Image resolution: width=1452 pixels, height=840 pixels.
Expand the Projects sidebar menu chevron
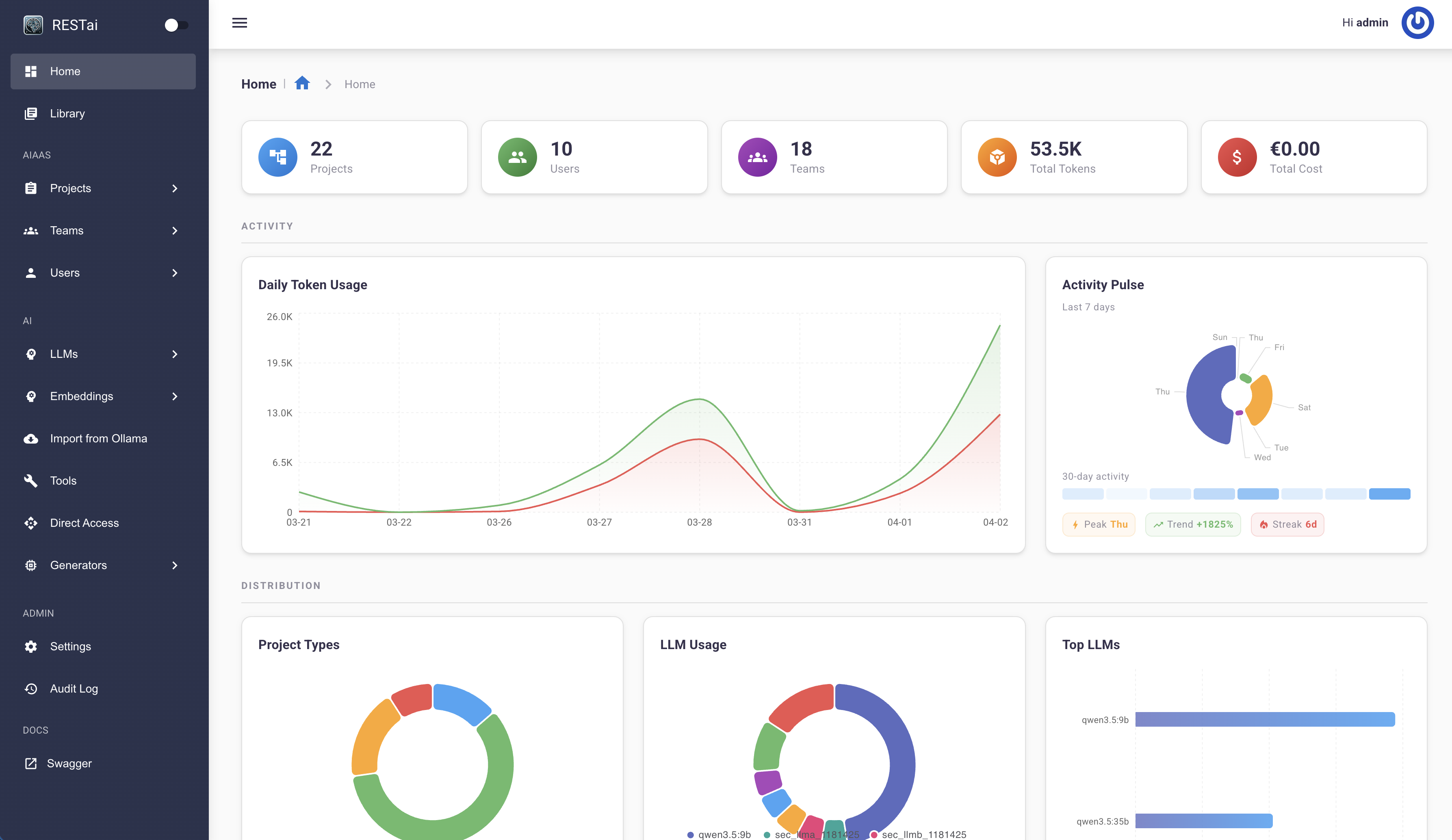coord(175,188)
